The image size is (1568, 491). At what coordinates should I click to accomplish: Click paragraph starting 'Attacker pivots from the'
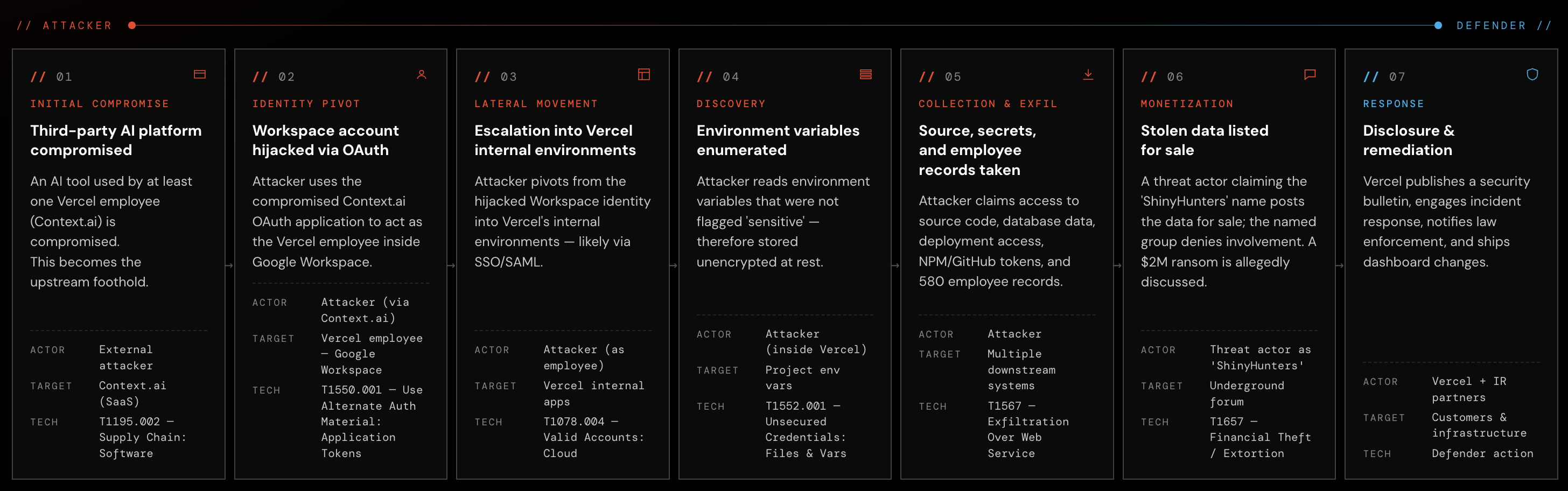563,221
